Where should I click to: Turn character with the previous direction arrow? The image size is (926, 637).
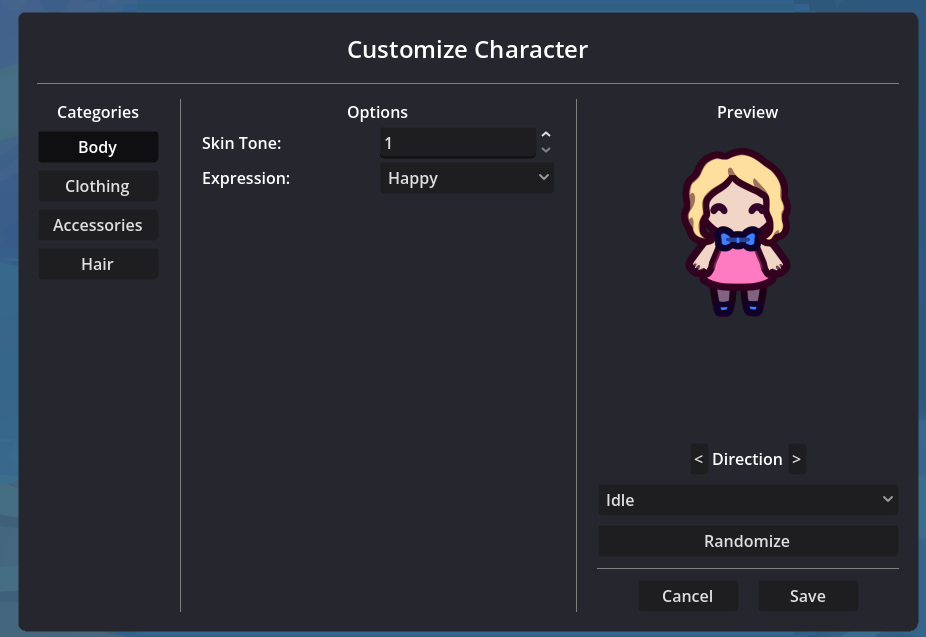[x=698, y=458]
